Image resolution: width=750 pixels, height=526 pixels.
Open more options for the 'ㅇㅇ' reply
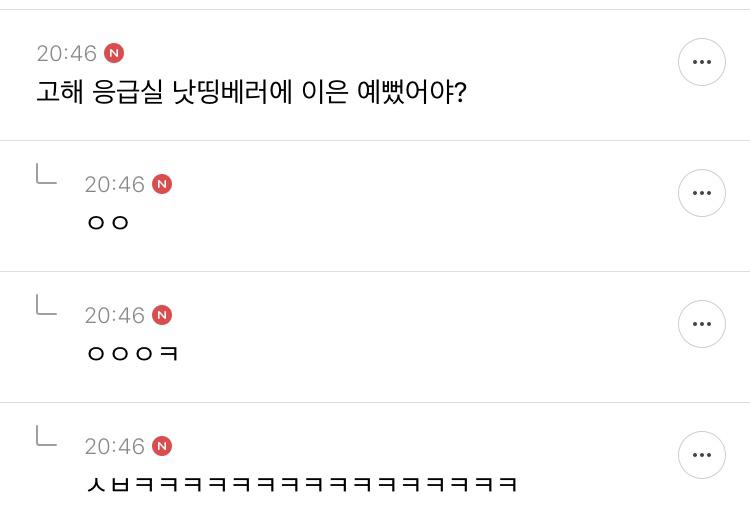pos(701,193)
